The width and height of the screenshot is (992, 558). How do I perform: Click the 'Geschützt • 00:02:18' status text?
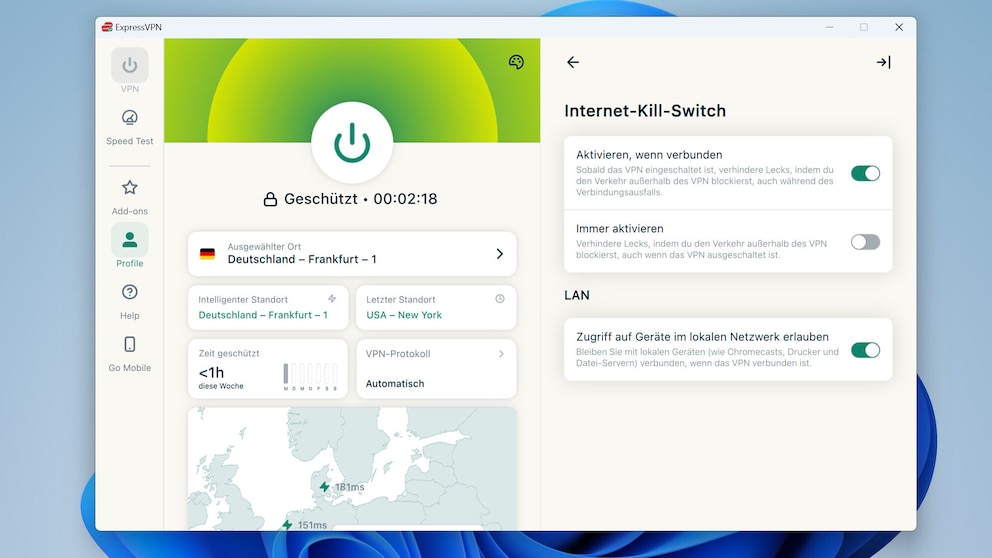361,199
